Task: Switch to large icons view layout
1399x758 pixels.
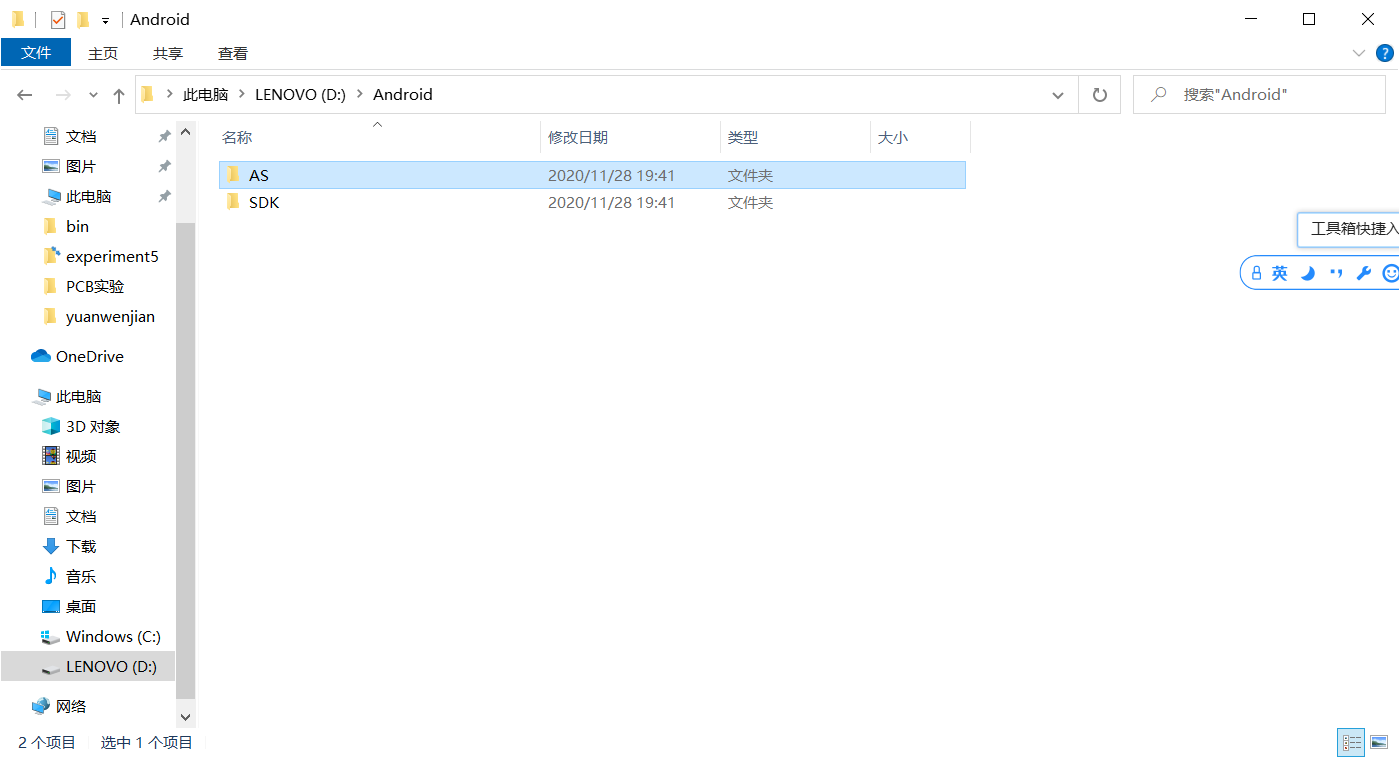Action: (x=1380, y=742)
